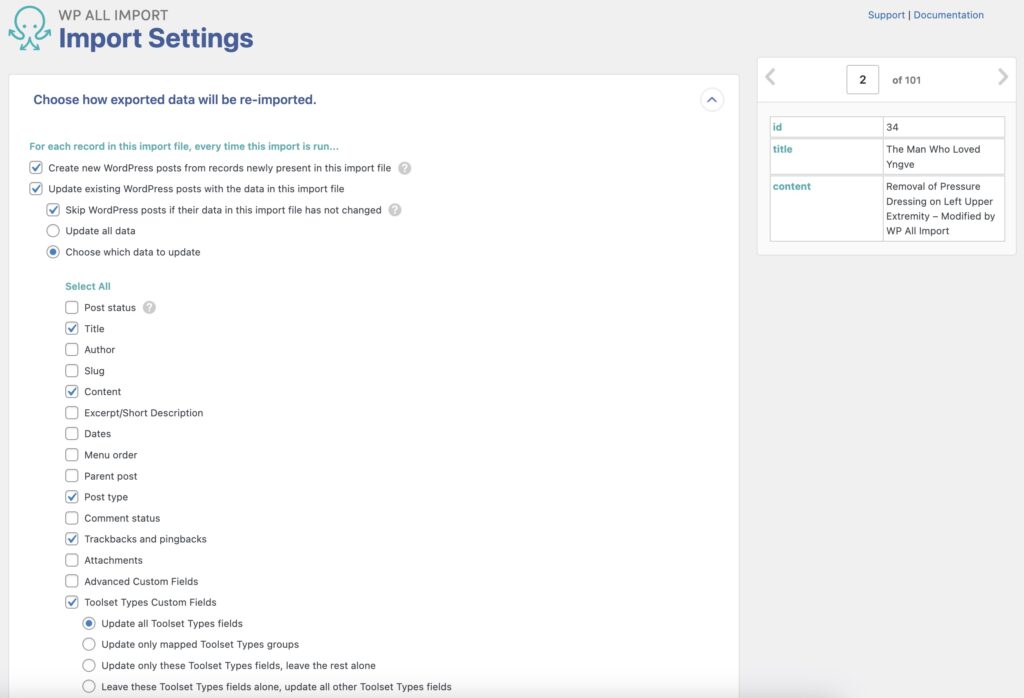Uncheck the 'Title' checkbox
Screen dimensions: 1024x698
click(71, 328)
